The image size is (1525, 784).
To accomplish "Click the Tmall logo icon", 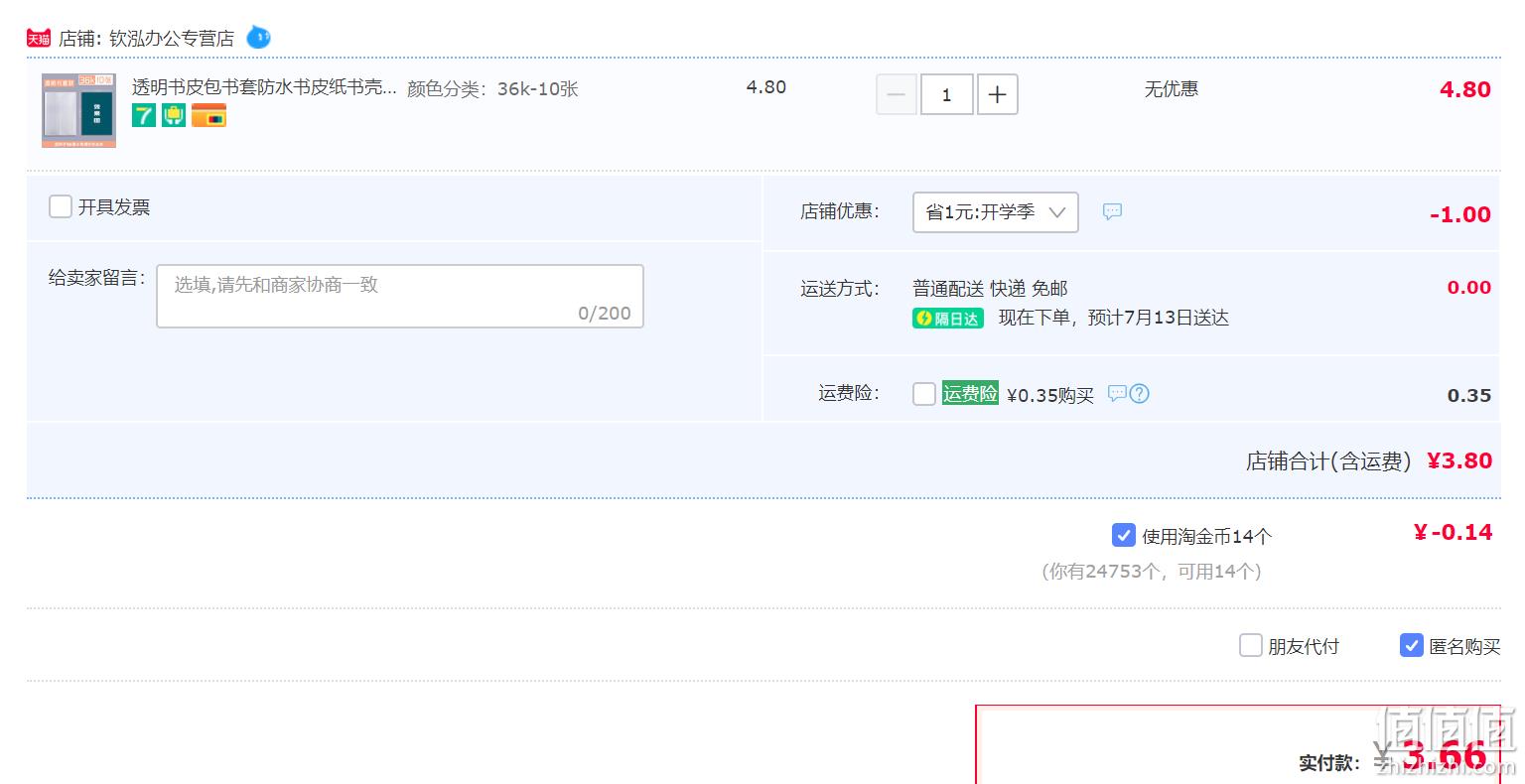I will tap(38, 38).
